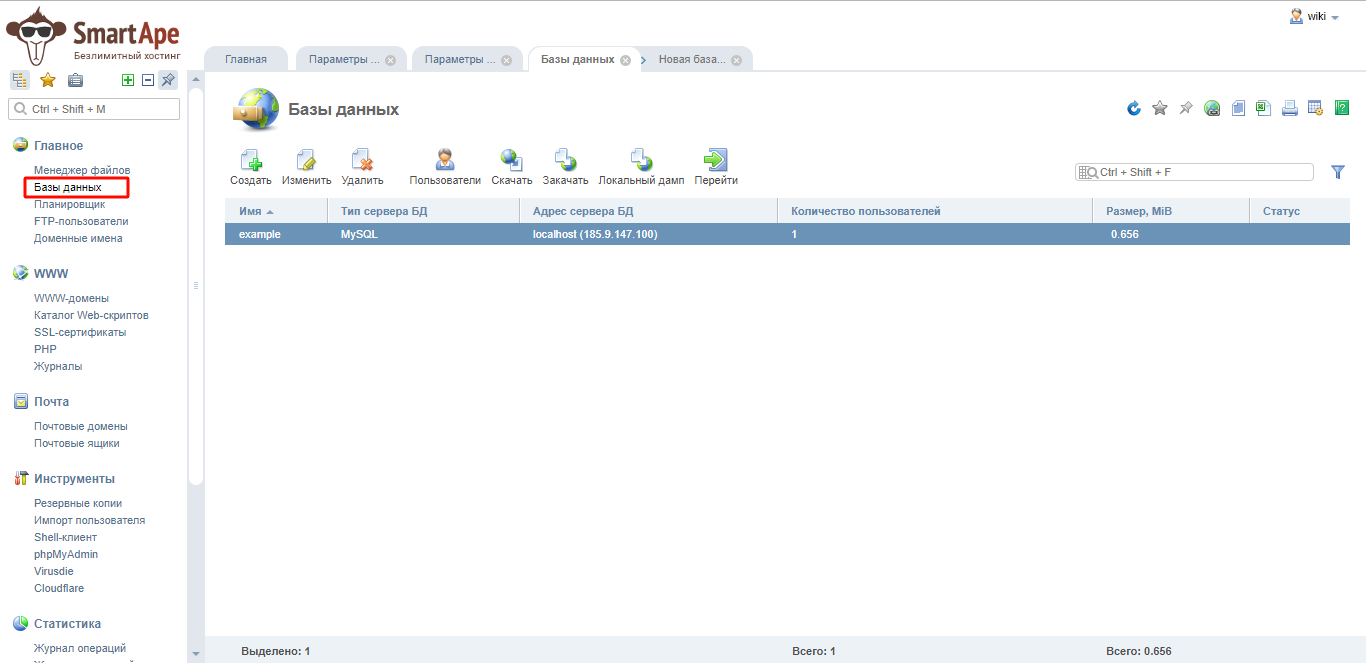
Task: Expand all menu sections with green plus
Action: [128, 80]
